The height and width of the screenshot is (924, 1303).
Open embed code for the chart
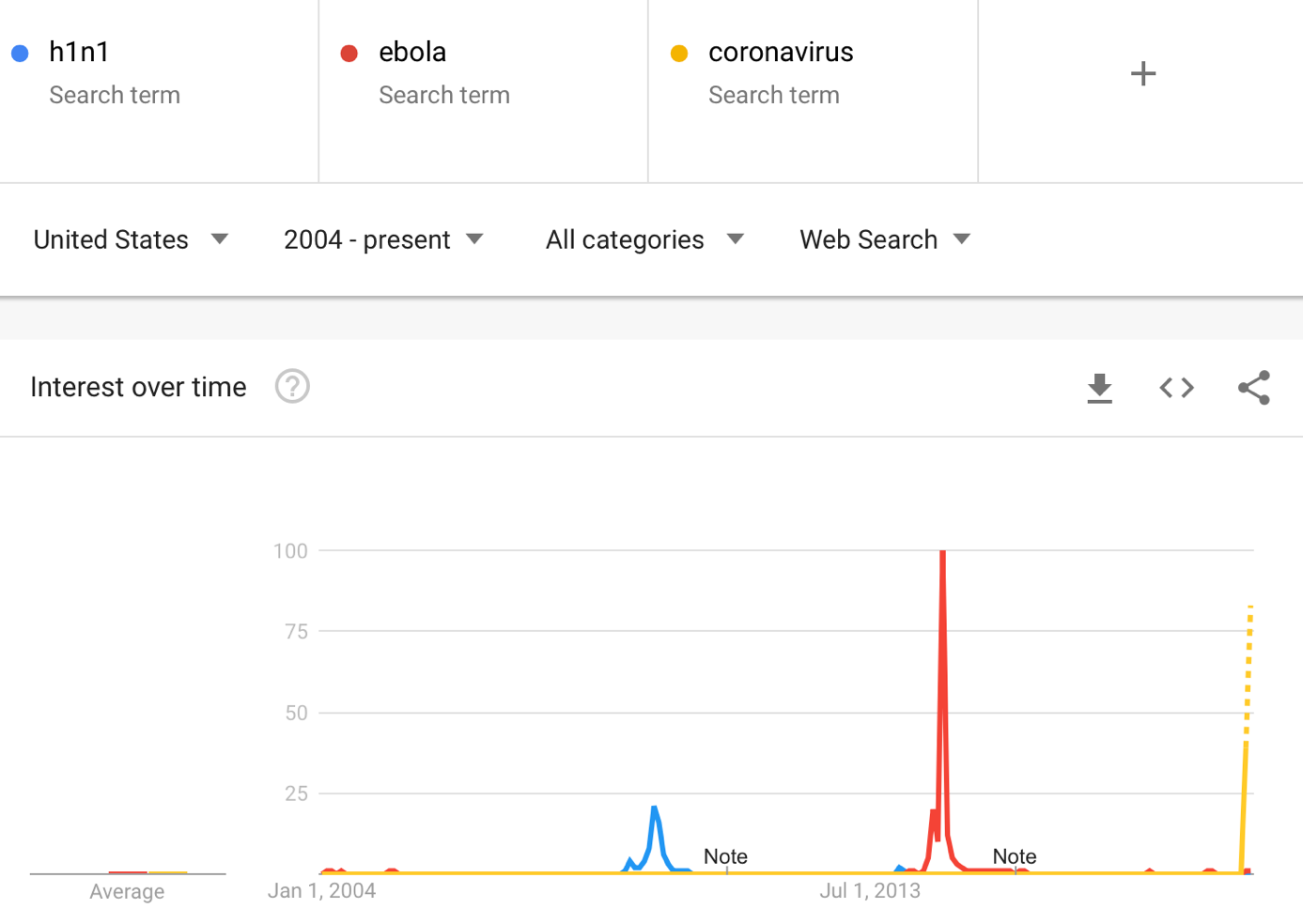[x=1176, y=388]
